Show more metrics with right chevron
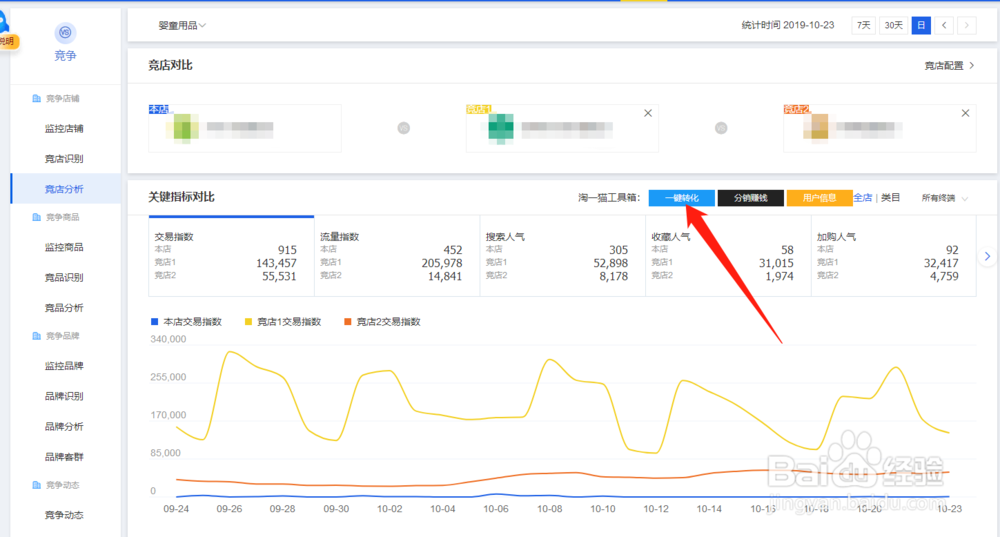Viewport: 1000px width, 537px height. pos(987,256)
